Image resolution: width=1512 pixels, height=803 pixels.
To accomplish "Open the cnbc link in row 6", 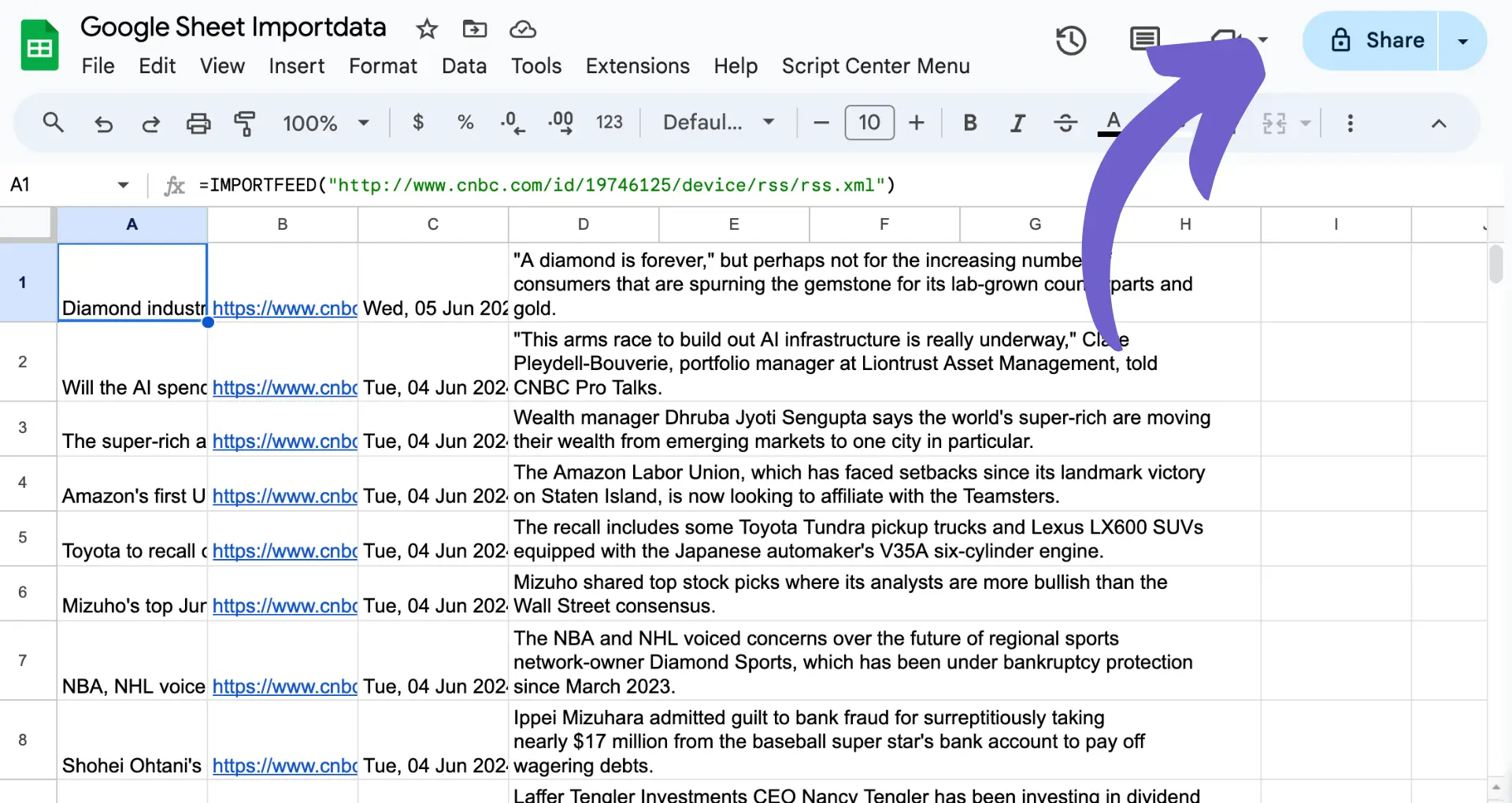I will click(x=284, y=606).
